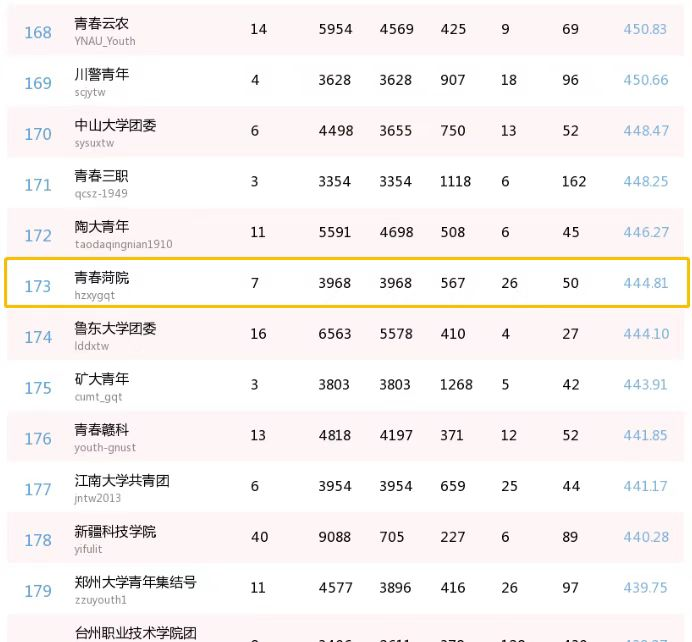This screenshot has width=692, height=642.
Task: Click the 川警青年 account name
Action: [102, 74]
